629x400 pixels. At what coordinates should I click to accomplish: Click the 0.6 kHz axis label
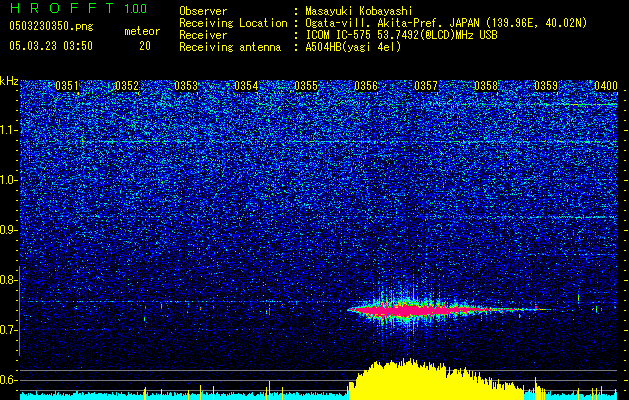pyautogui.click(x=9, y=380)
